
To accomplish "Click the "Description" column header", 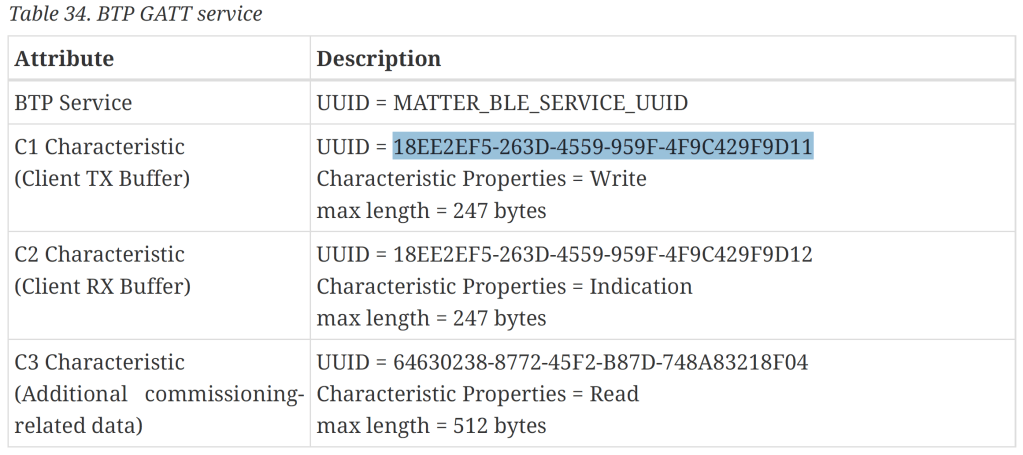I will tap(378, 59).
